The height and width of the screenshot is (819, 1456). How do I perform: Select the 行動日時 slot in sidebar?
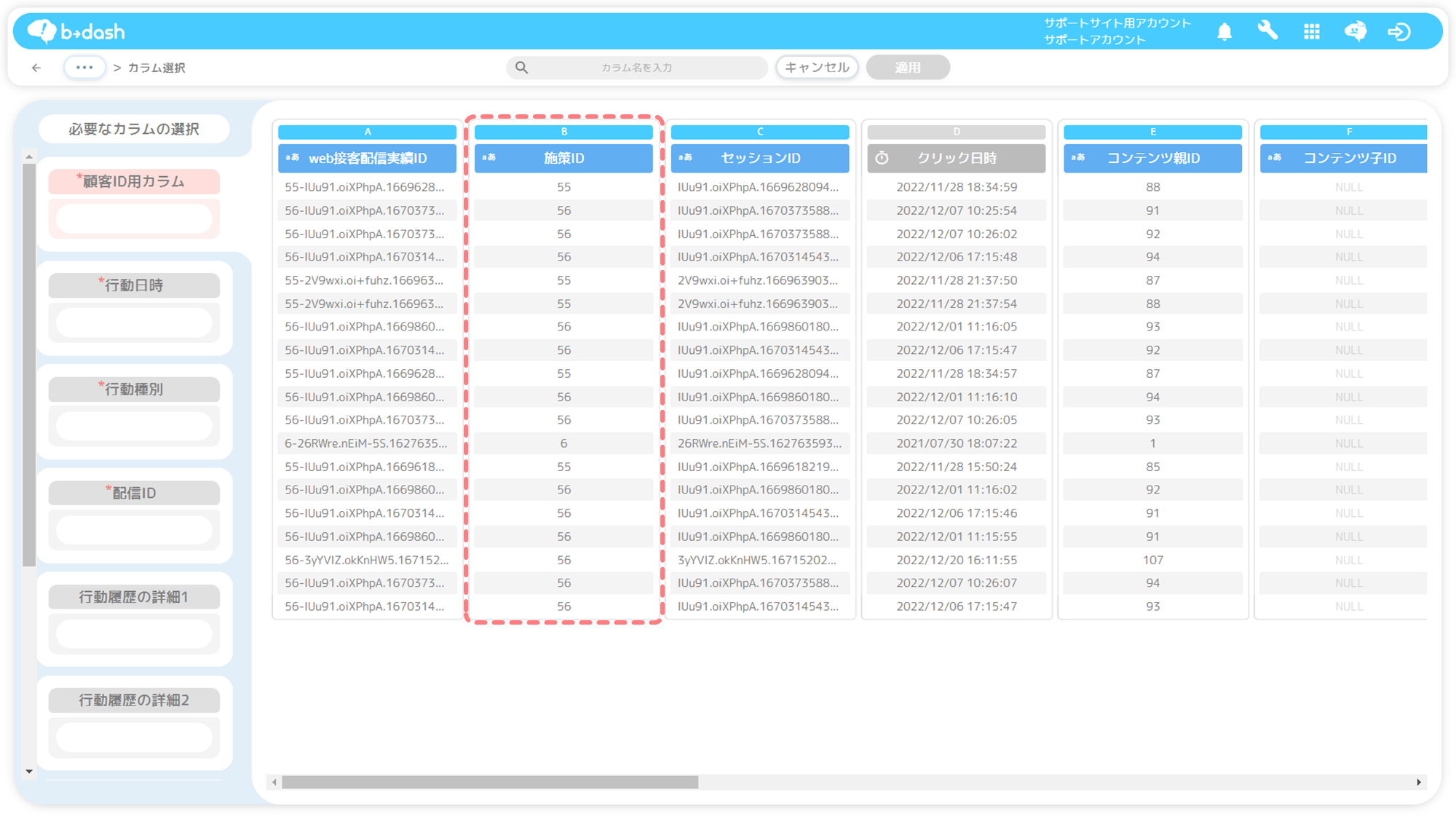(134, 322)
